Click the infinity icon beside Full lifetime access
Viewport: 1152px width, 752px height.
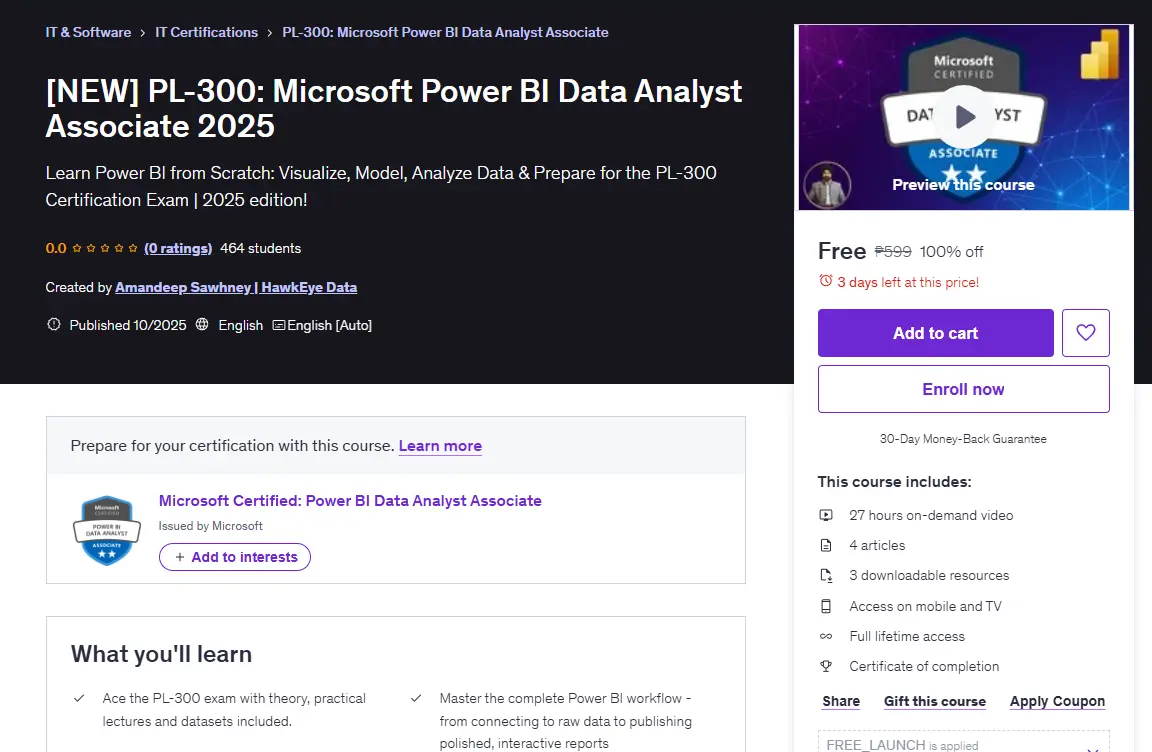[826, 637]
